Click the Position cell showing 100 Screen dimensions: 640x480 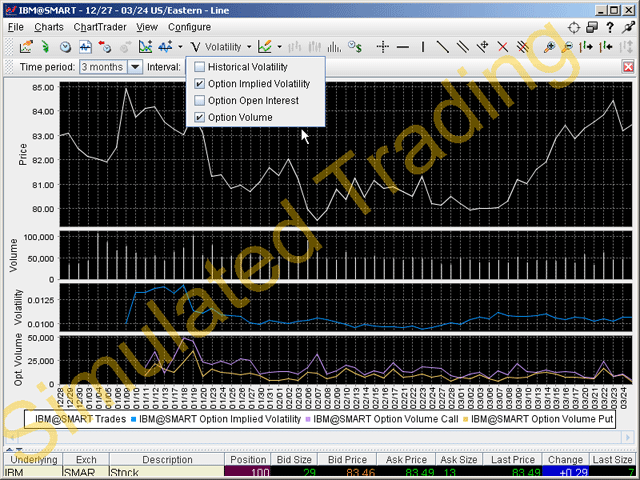[x=248, y=473]
